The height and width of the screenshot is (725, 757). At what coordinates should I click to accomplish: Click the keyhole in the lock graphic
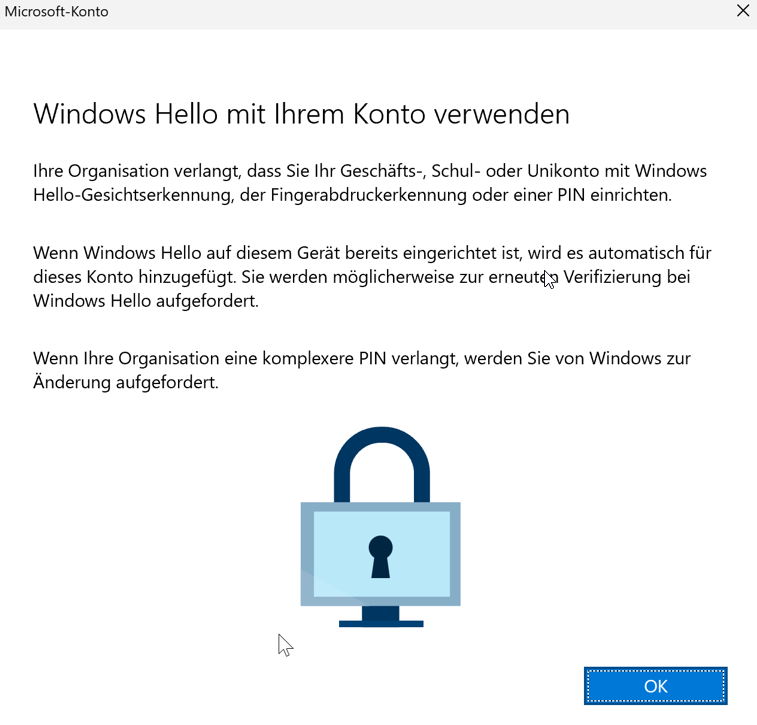tap(380, 555)
